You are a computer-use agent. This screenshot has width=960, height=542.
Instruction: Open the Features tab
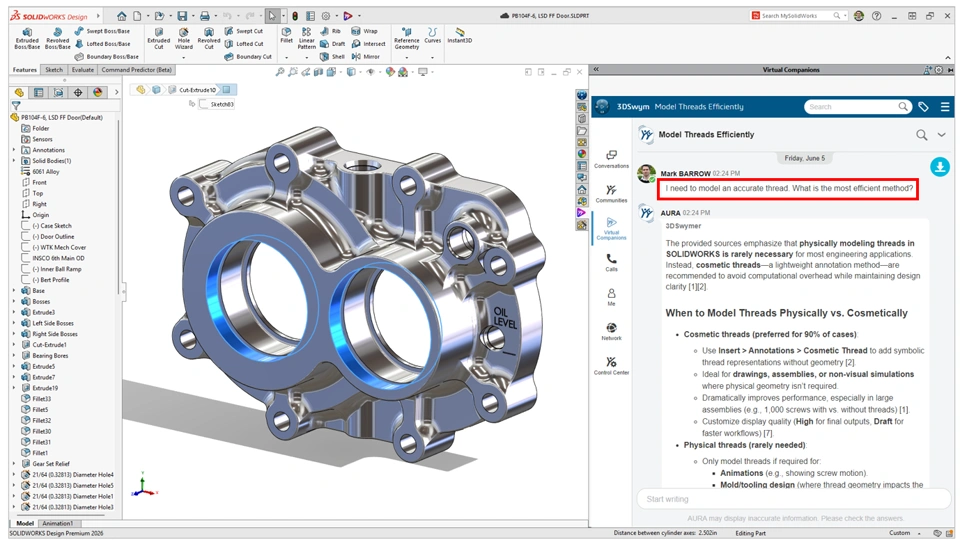[24, 70]
